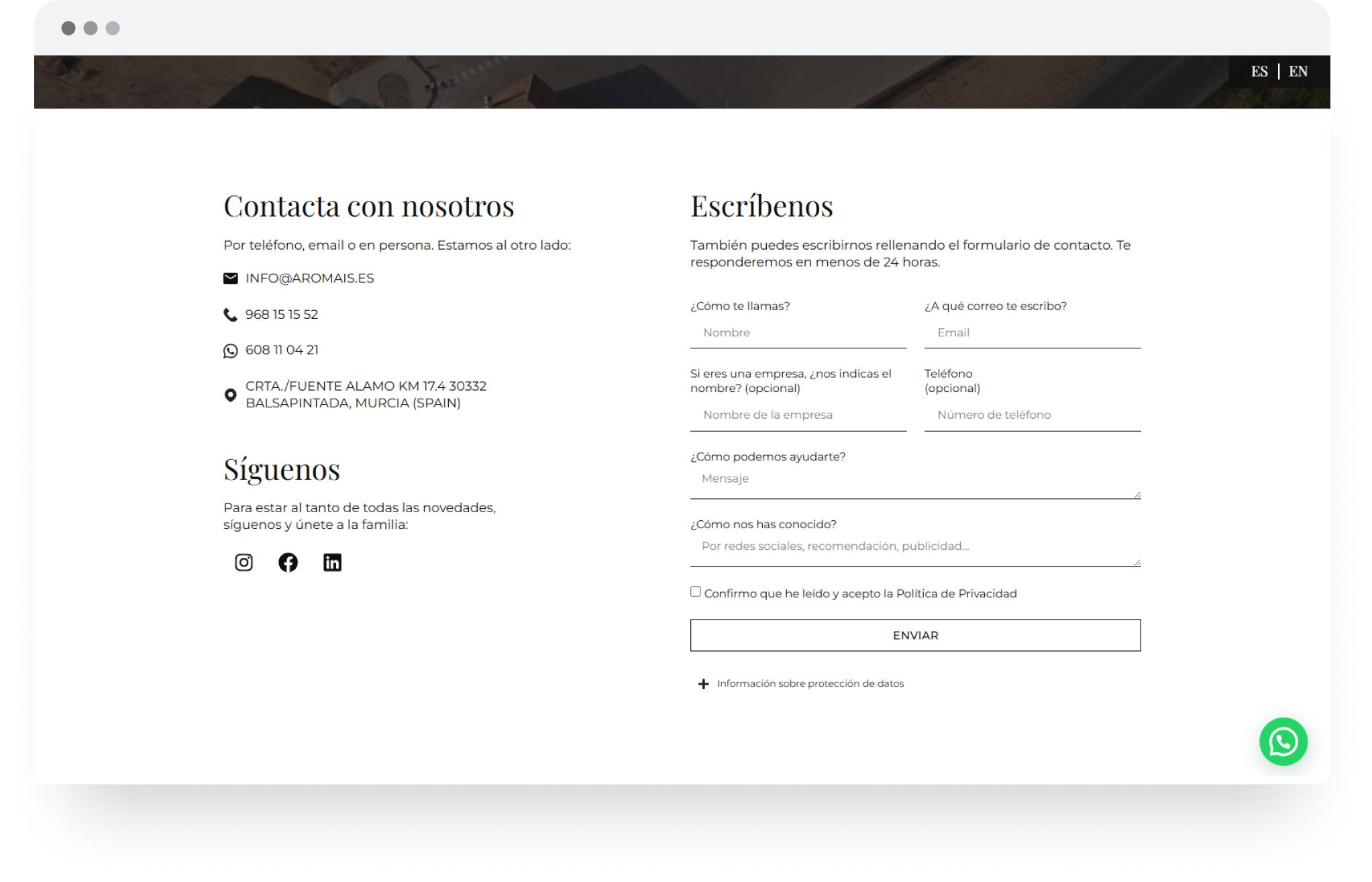Open the CRTA./FUENTE ALAMO address link
This screenshot has width=1372, height=882.
[366, 394]
